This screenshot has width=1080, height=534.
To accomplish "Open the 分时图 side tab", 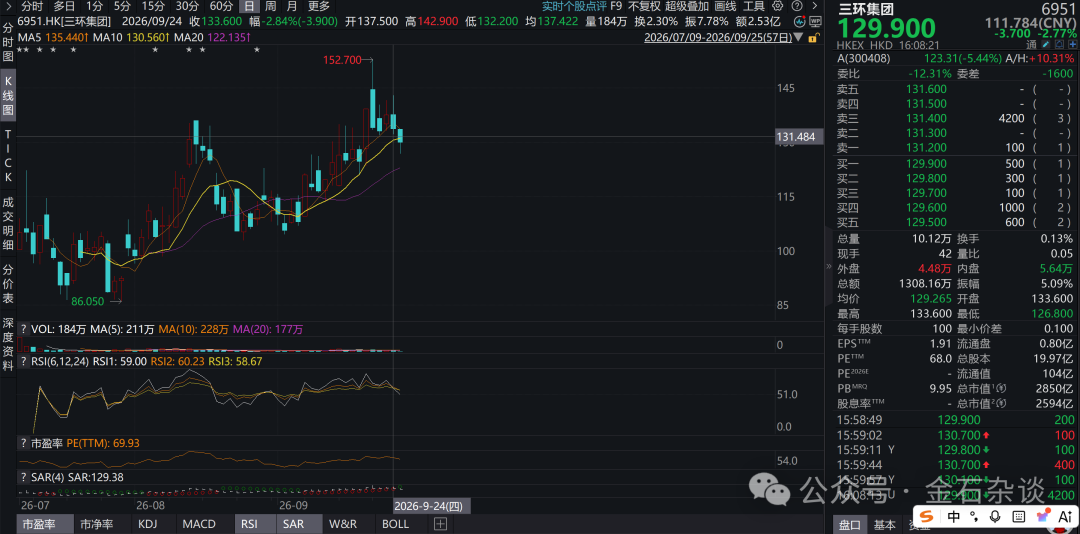I will click(8, 43).
